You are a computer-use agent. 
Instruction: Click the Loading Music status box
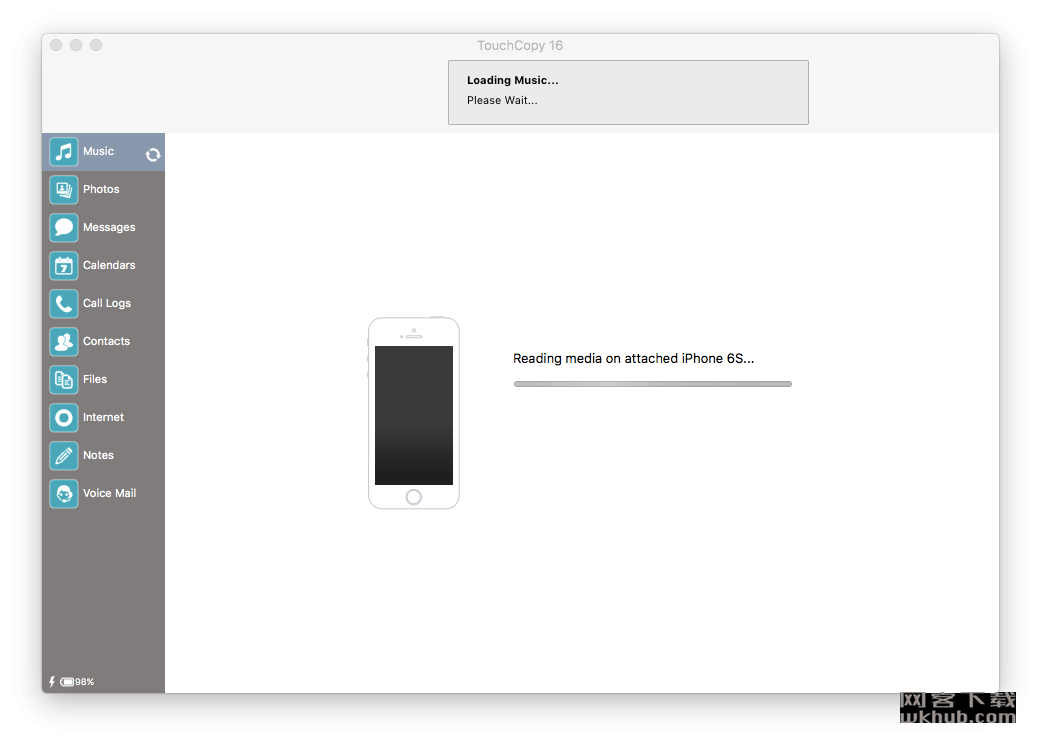point(628,92)
